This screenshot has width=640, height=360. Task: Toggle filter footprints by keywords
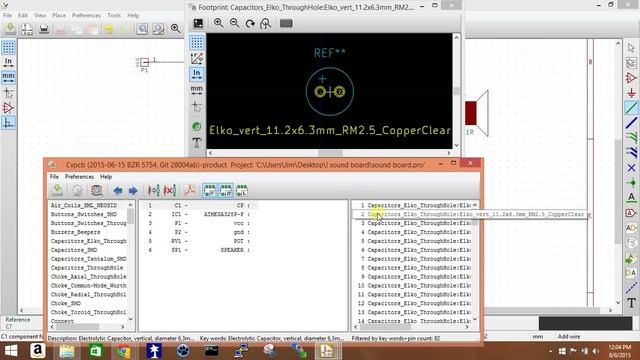[209, 190]
